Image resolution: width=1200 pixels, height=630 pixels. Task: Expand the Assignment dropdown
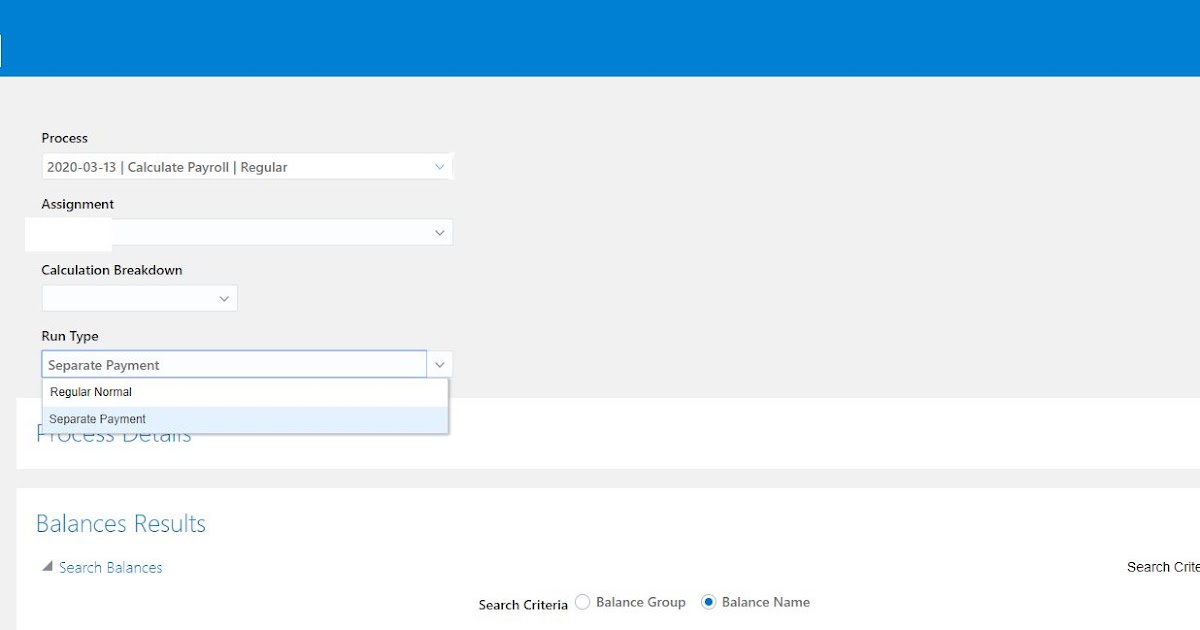click(x=439, y=232)
